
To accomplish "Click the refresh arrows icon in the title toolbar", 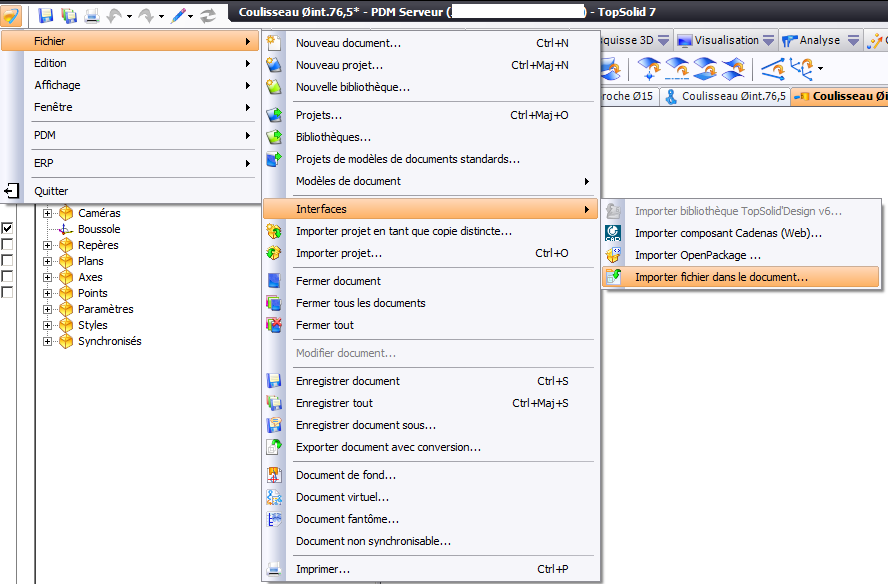I will (208, 16).
